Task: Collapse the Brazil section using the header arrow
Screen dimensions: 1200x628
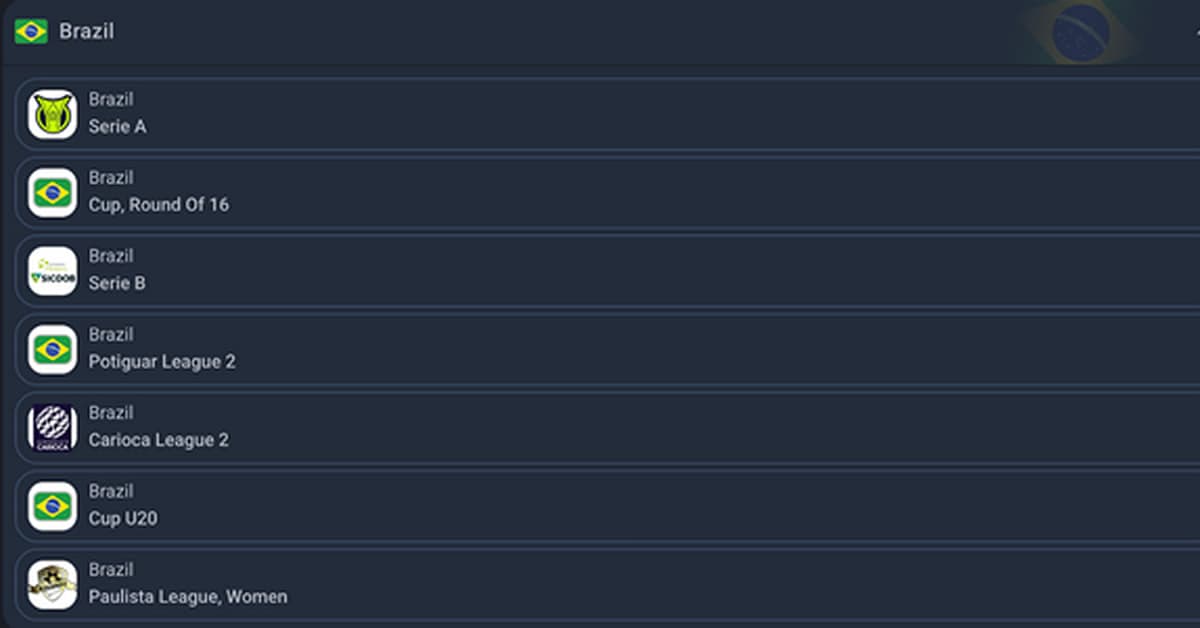Action: (1195, 31)
